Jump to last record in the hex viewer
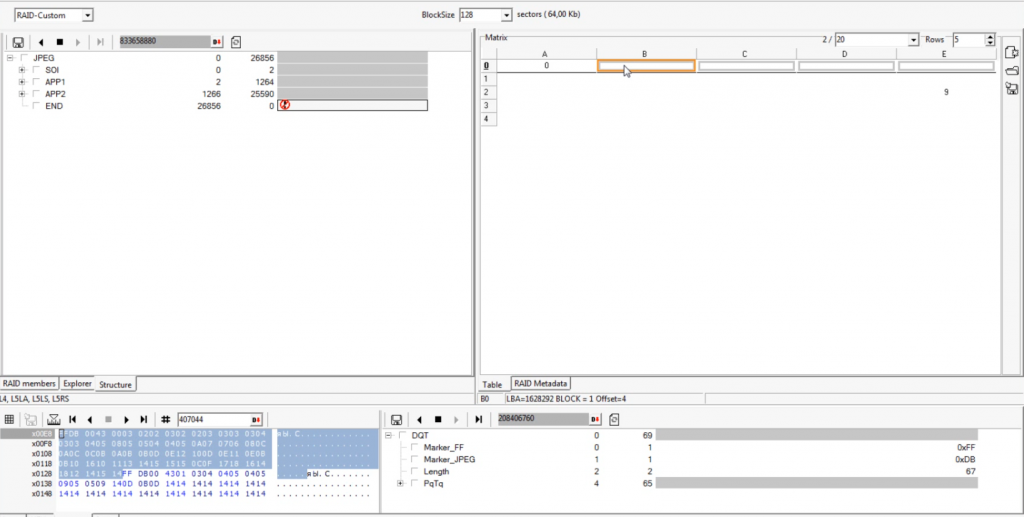 point(144,419)
